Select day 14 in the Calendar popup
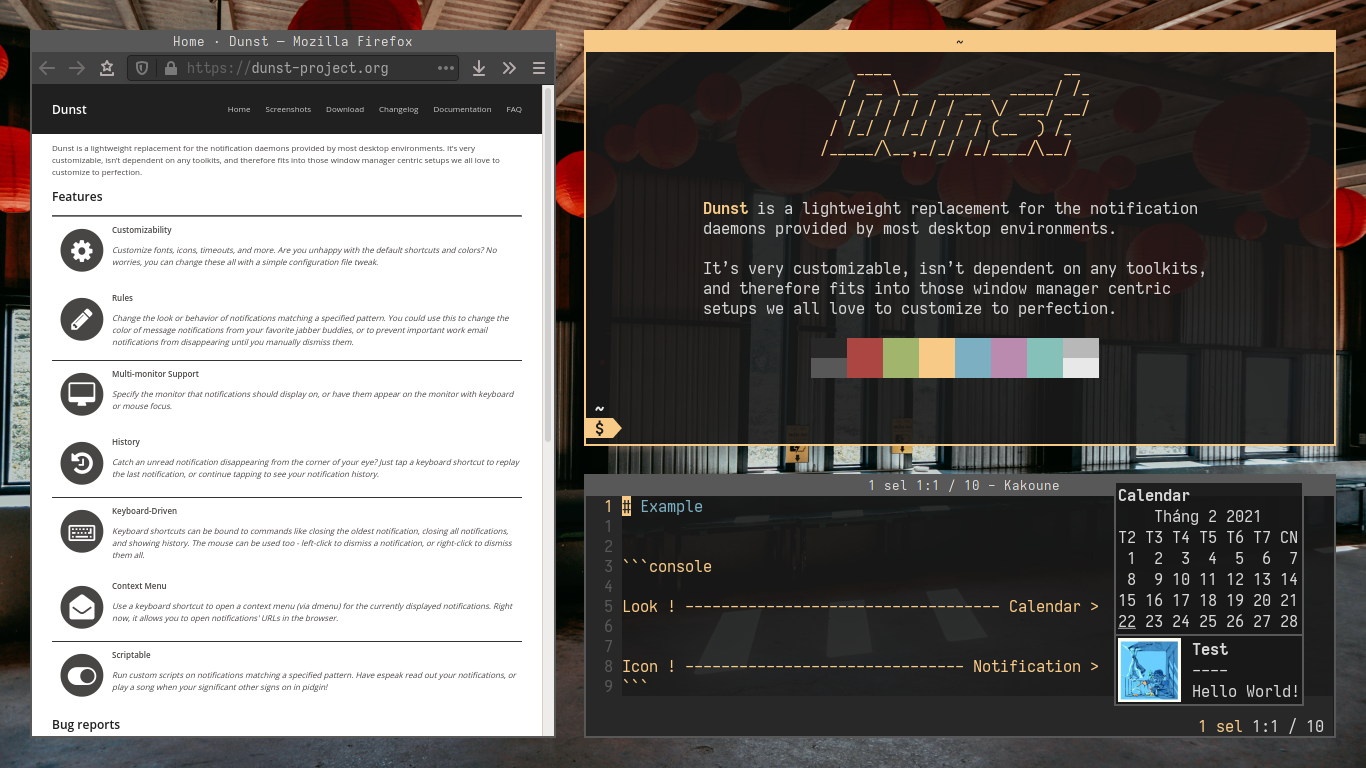 click(1289, 579)
